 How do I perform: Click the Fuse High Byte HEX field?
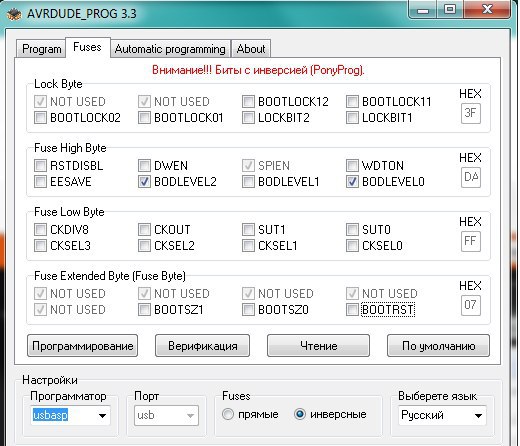471,177
